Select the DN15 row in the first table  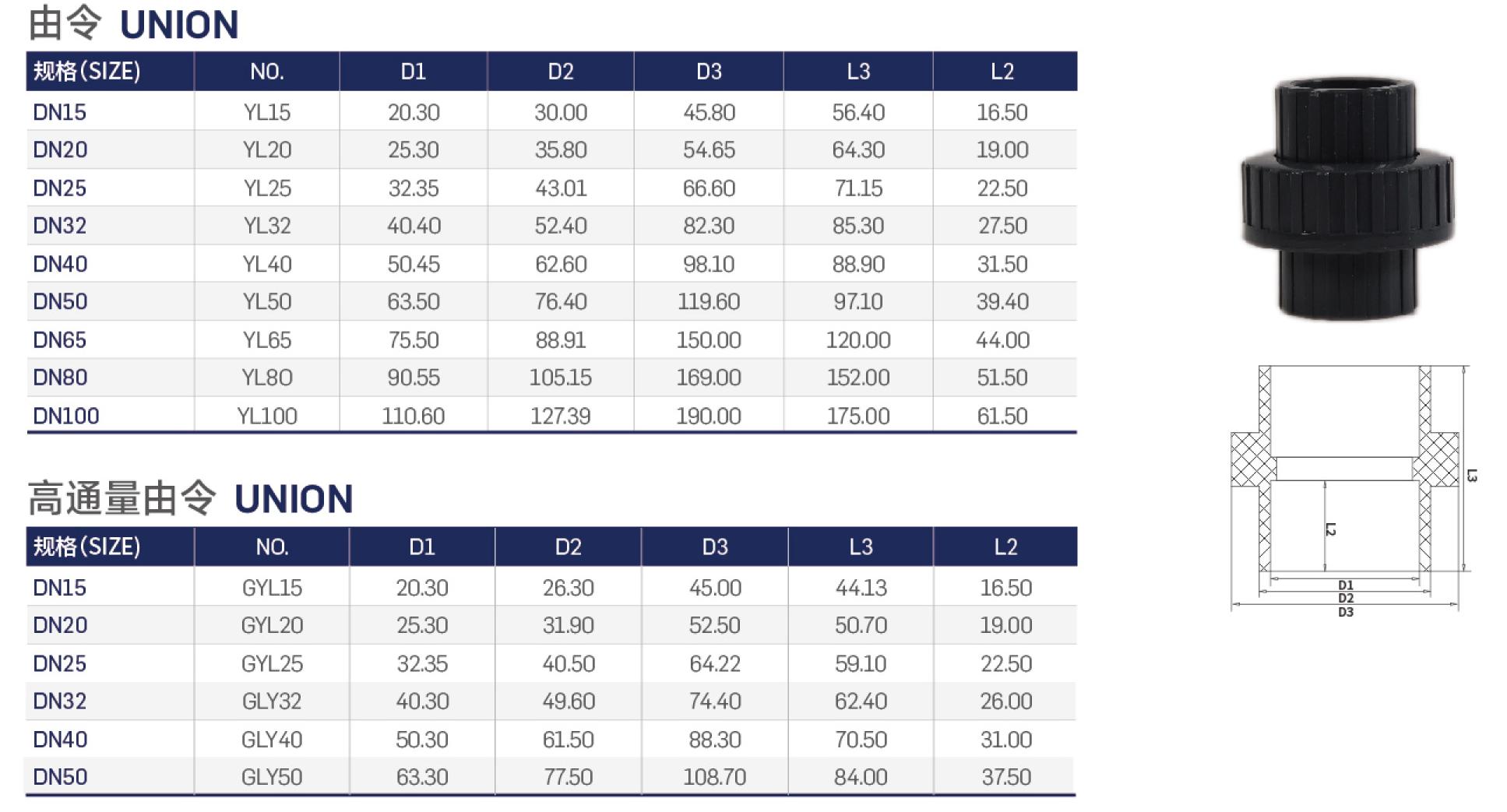click(x=551, y=112)
